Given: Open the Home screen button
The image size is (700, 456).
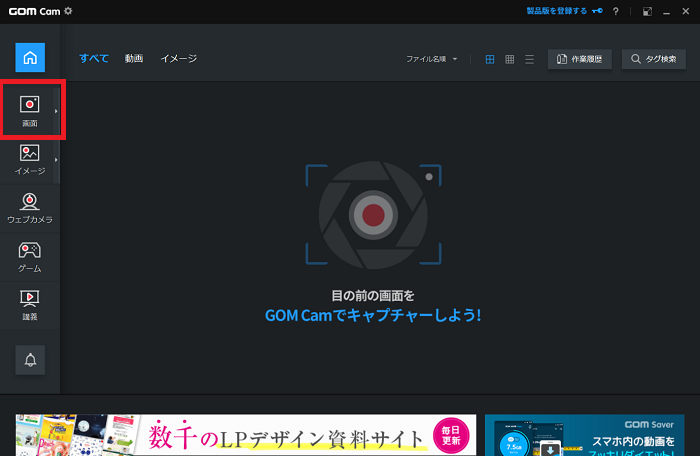Looking at the screenshot, I should tap(30, 57).
